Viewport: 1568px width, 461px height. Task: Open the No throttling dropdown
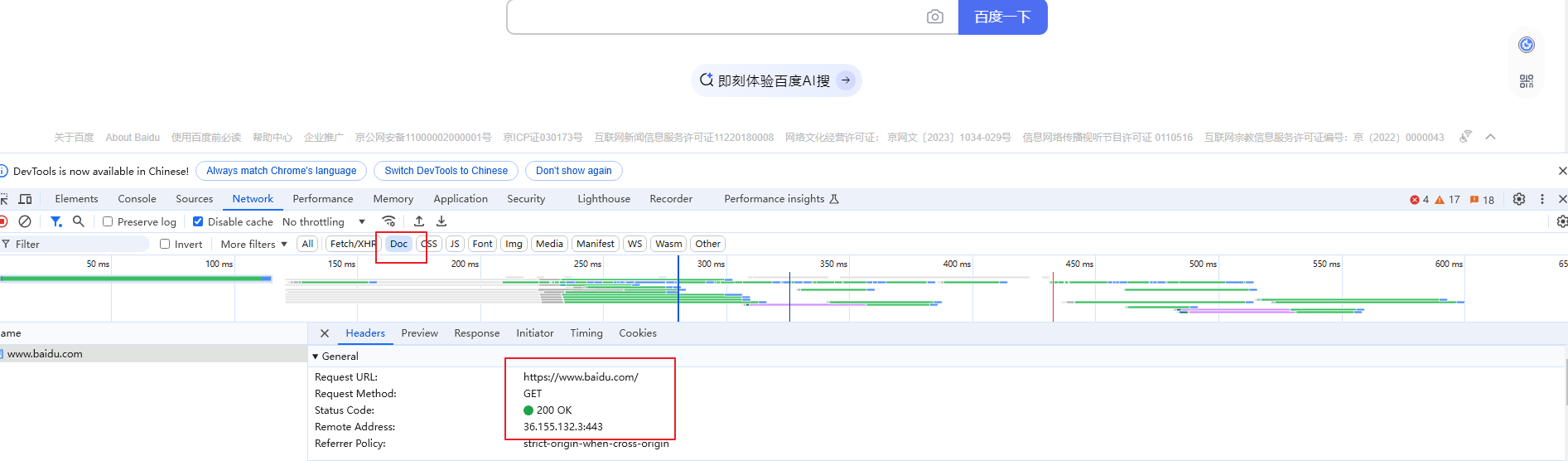coord(323,221)
